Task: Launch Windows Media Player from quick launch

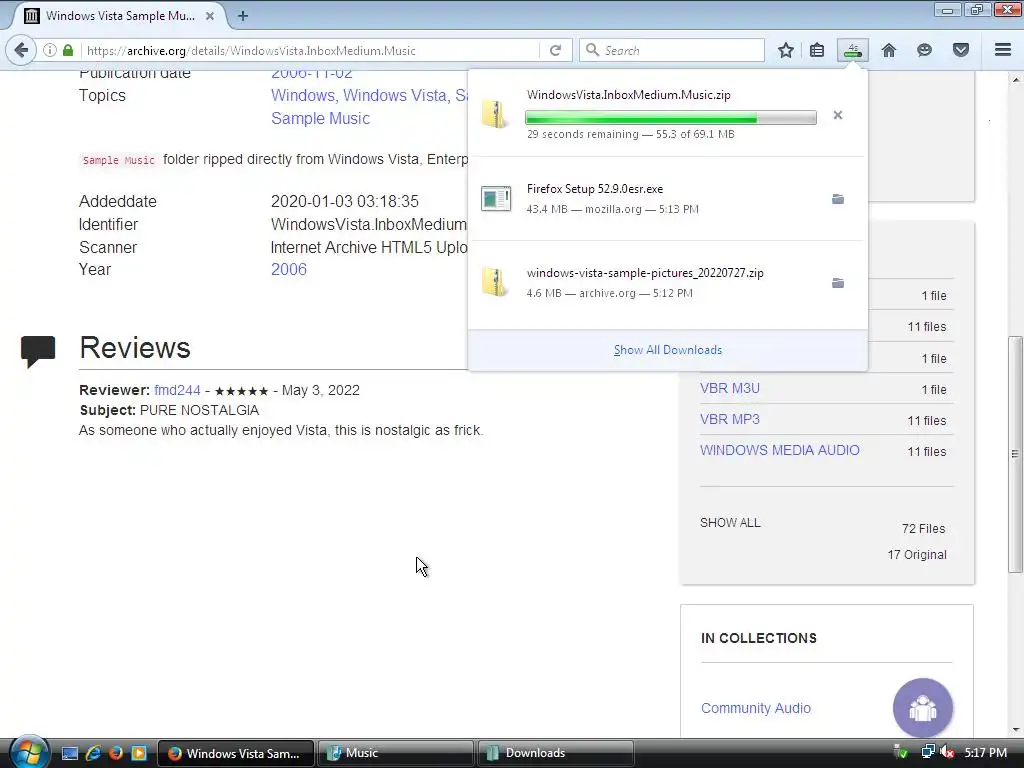Action: [139, 753]
